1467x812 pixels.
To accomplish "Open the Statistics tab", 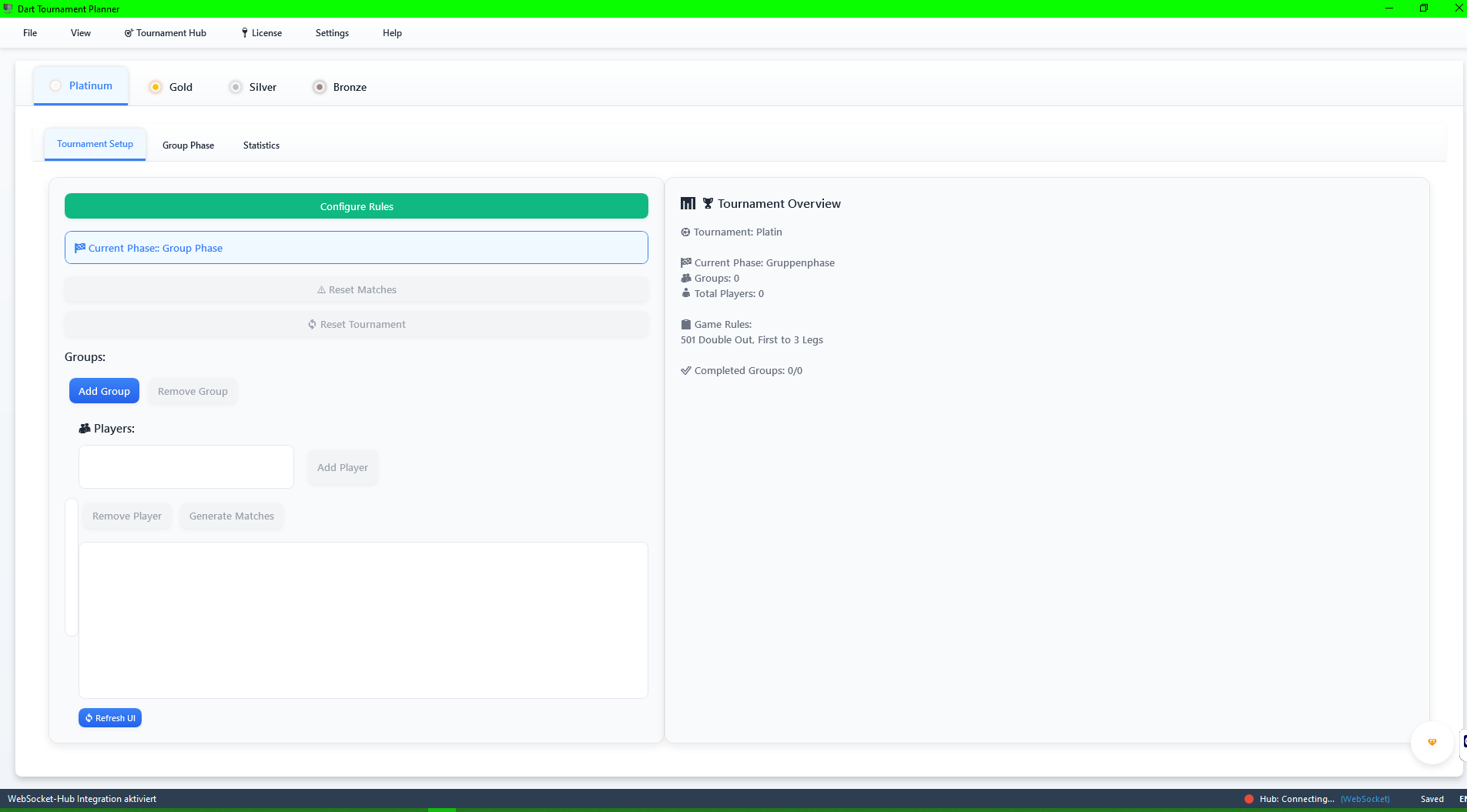I will pos(261,145).
